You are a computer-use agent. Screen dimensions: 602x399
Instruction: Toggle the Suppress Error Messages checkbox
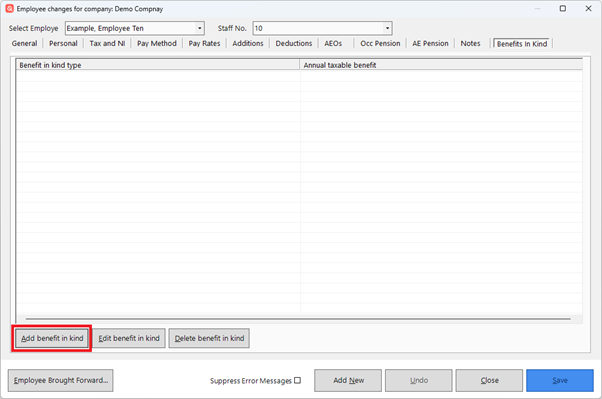298,380
